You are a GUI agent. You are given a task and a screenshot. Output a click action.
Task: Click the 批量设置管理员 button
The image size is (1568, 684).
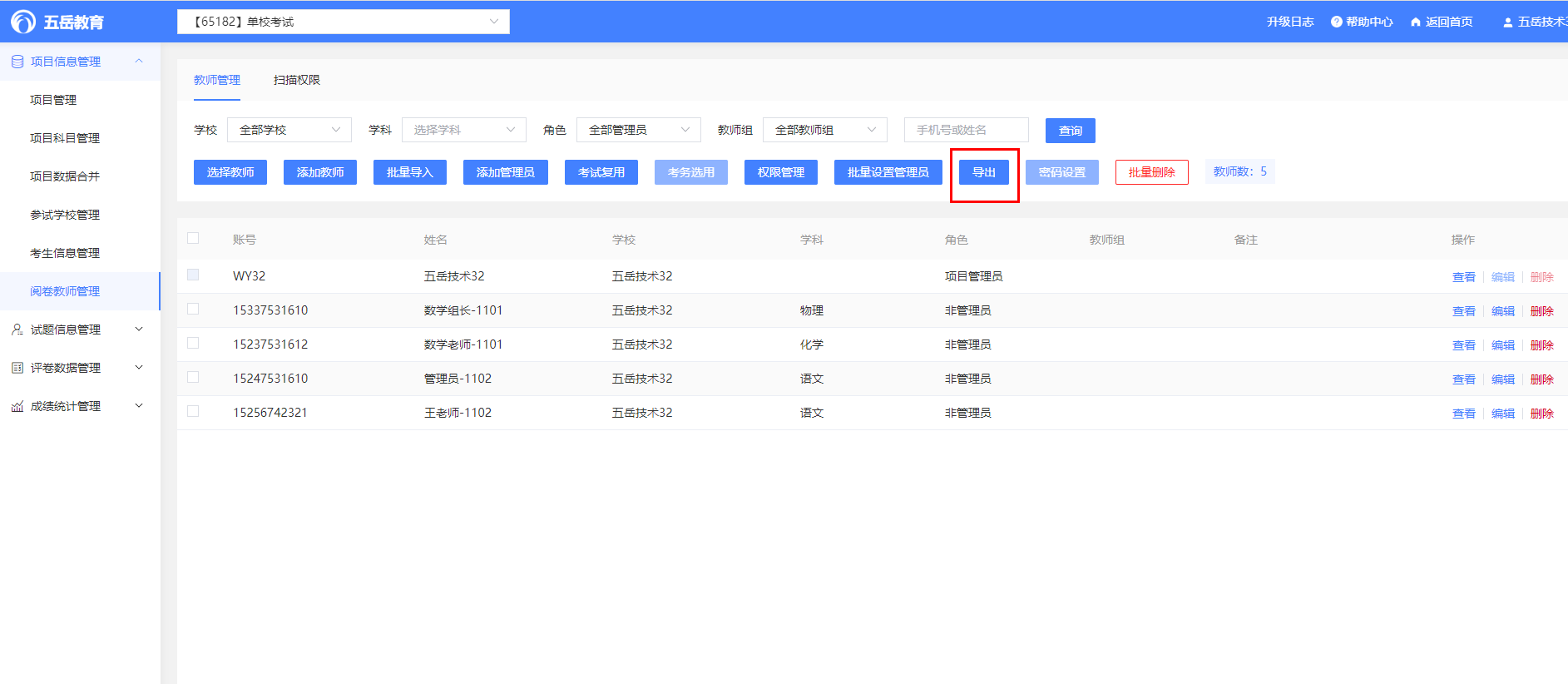pyautogui.click(x=888, y=172)
